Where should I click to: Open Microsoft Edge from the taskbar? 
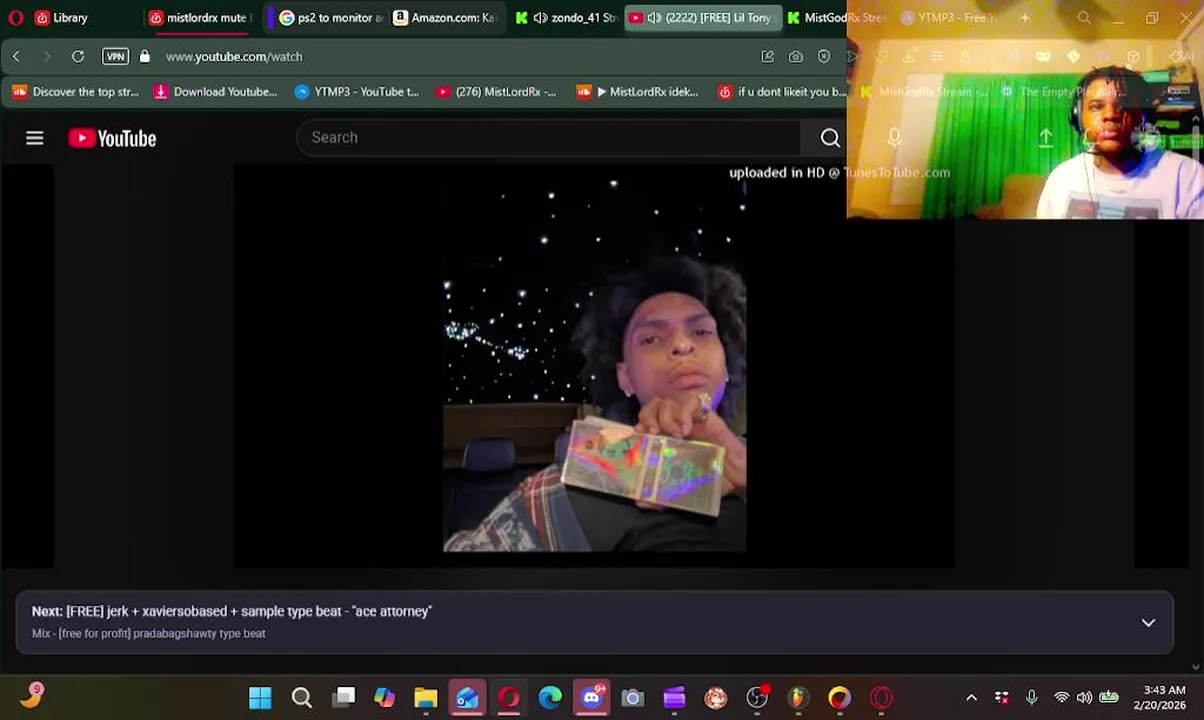550,698
